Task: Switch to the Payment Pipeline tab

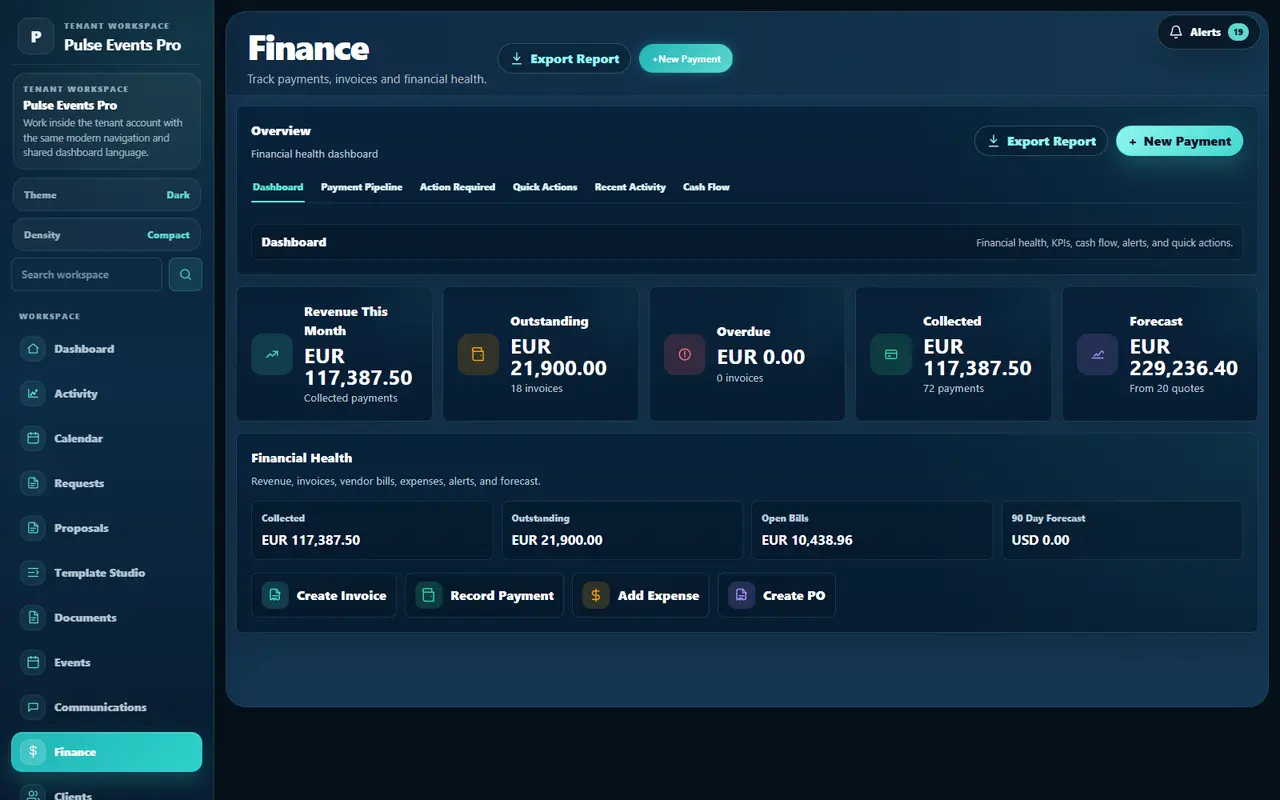Action: point(362,187)
